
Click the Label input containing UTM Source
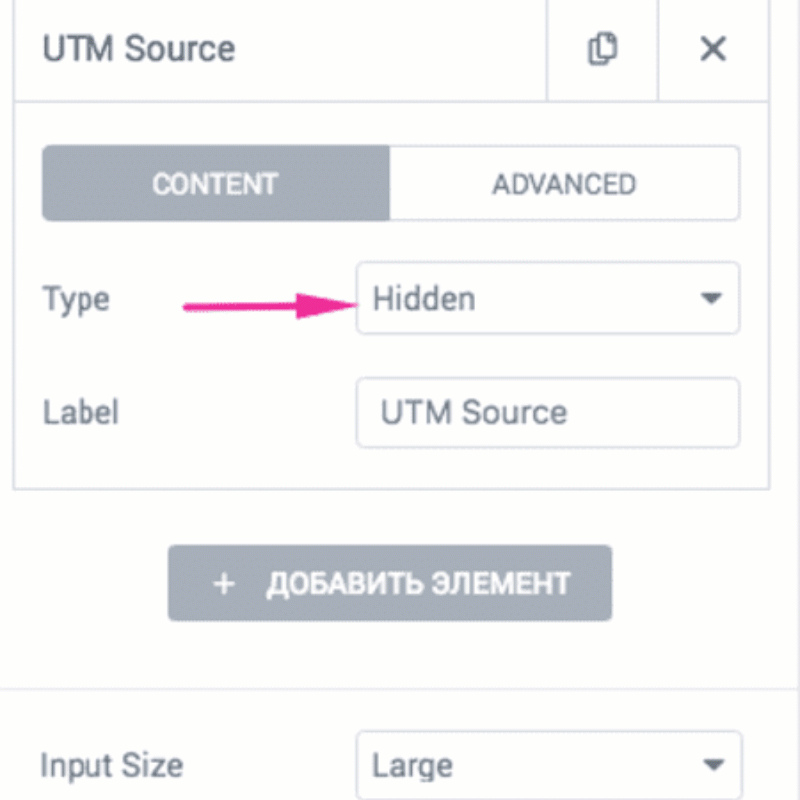pyautogui.click(x=548, y=412)
